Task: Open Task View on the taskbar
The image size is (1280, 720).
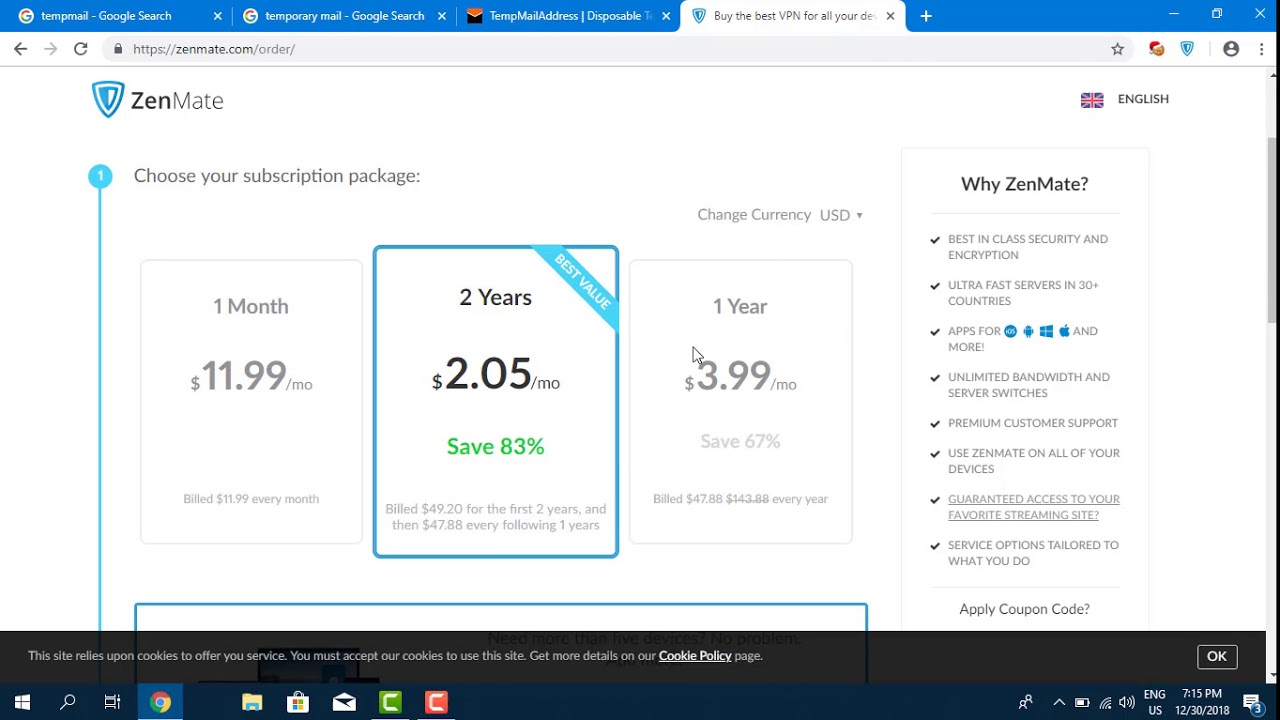Action: click(x=113, y=702)
